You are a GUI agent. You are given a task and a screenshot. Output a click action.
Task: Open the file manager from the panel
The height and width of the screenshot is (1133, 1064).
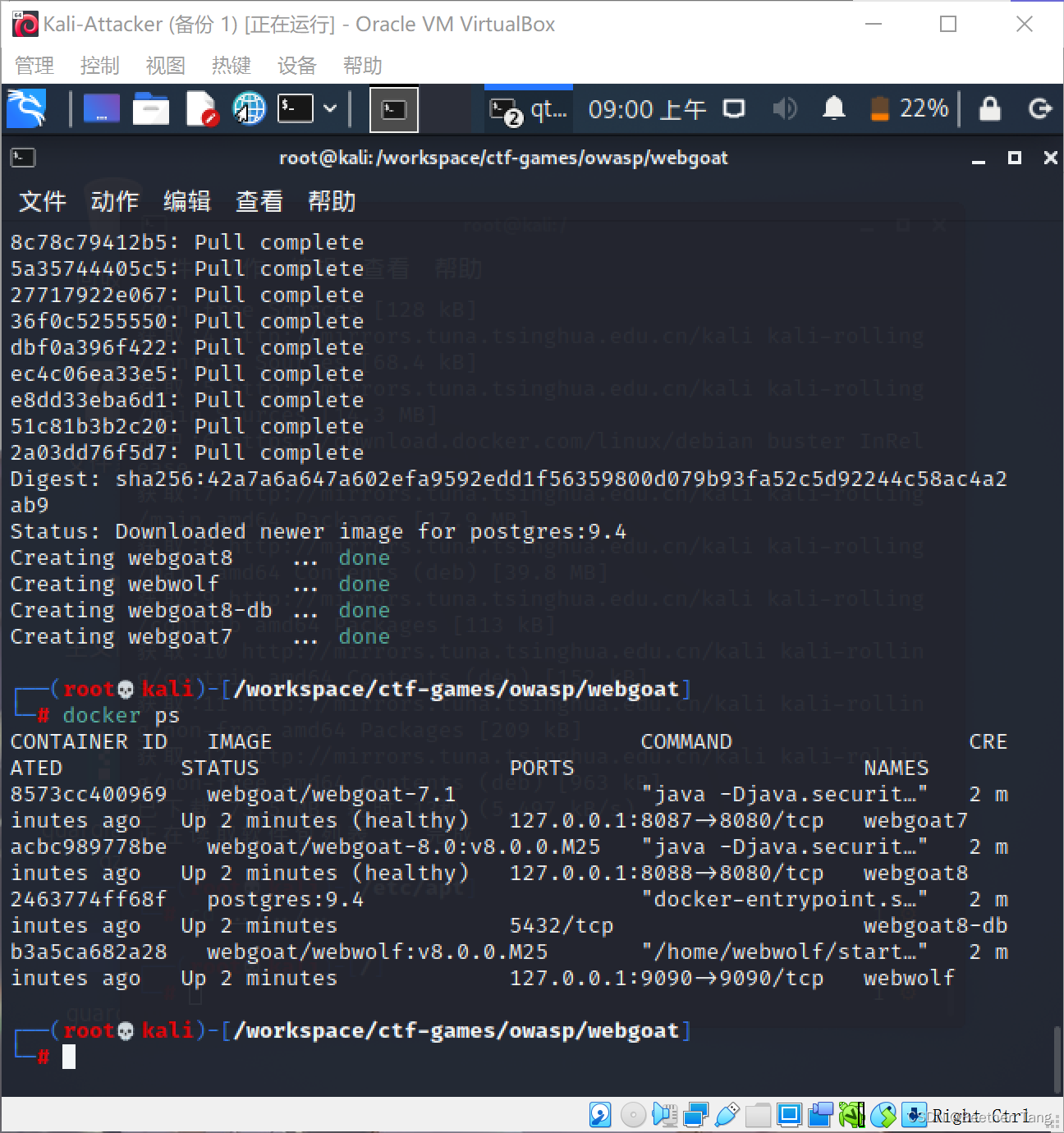point(150,108)
